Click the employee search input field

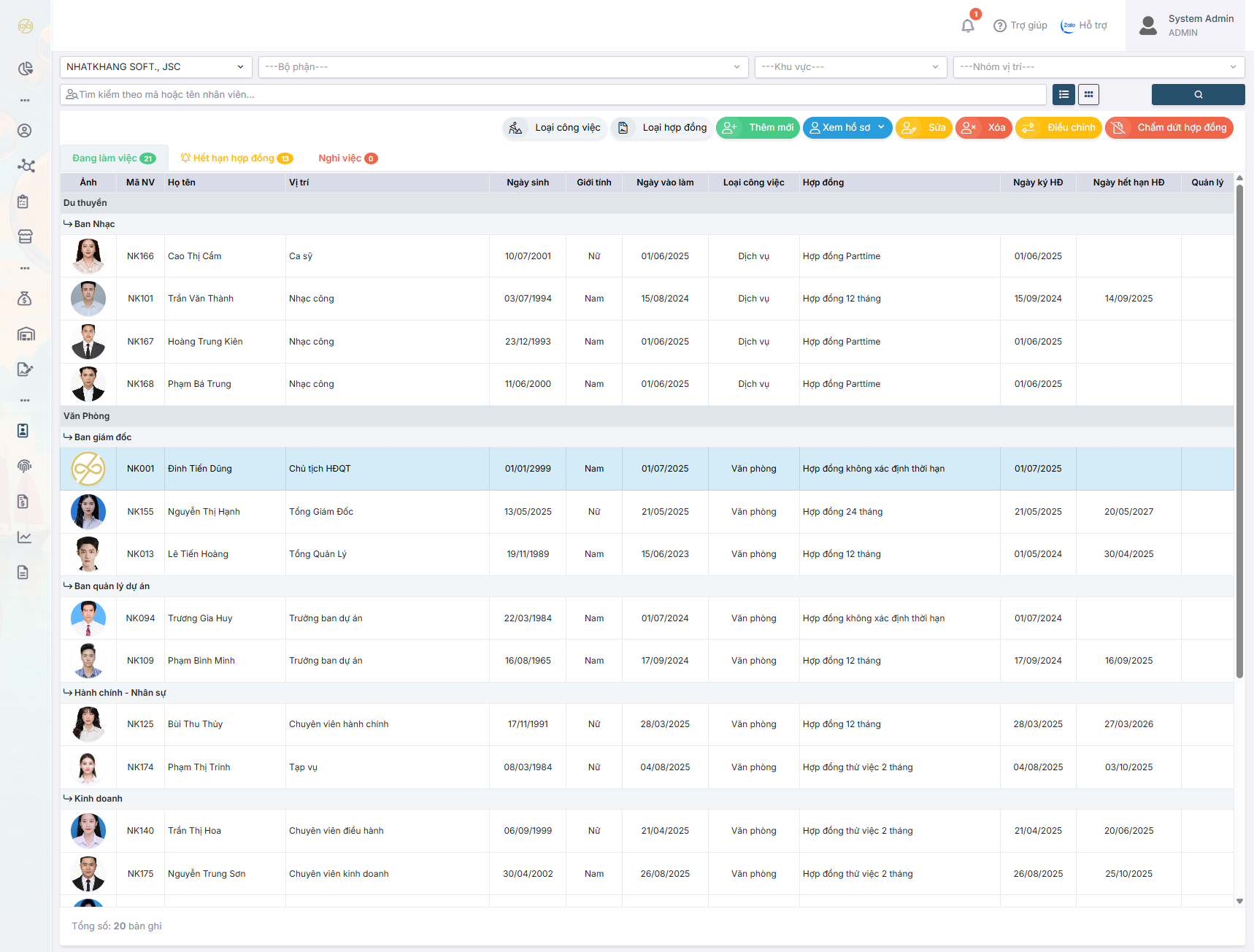point(555,95)
